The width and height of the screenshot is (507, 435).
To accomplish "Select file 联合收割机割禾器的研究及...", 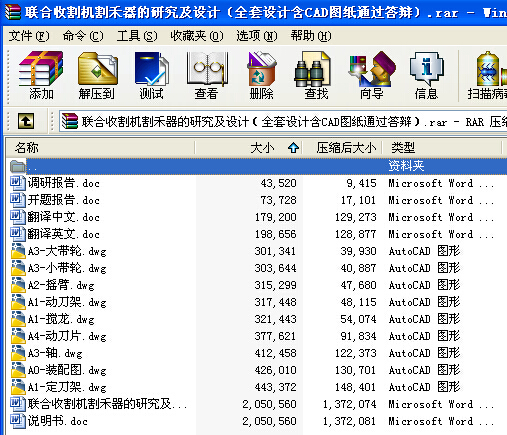I will 107,404.
